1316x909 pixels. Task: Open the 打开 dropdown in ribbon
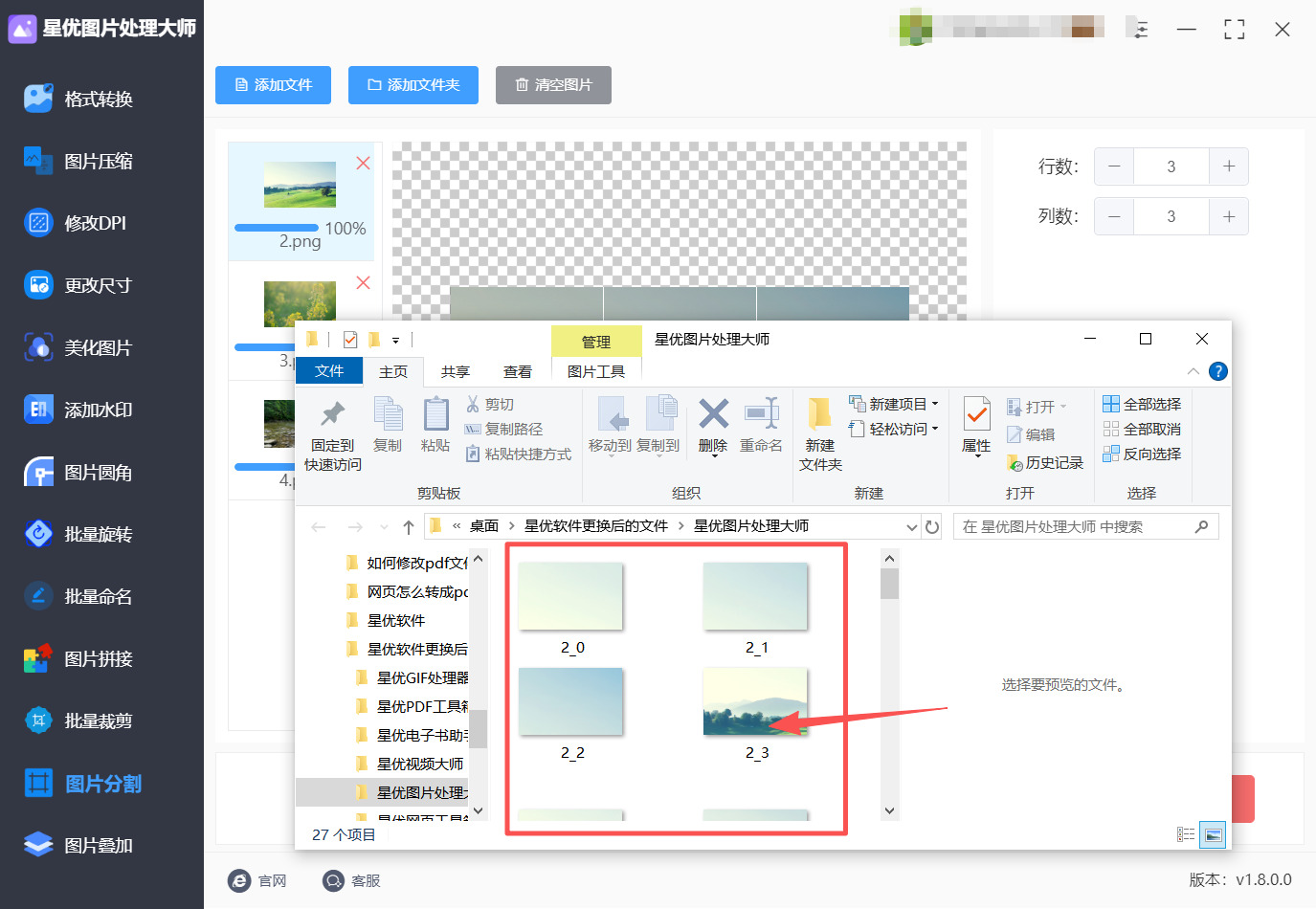(x=1037, y=408)
